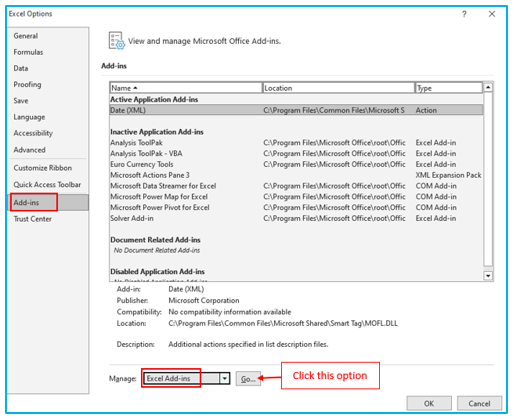The width and height of the screenshot is (514, 420).
Task: Click the Cancel button
Action: click(479, 403)
